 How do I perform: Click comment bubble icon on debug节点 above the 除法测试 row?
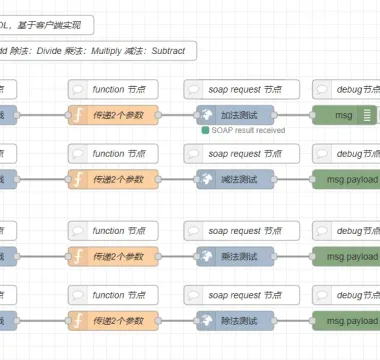322,295
